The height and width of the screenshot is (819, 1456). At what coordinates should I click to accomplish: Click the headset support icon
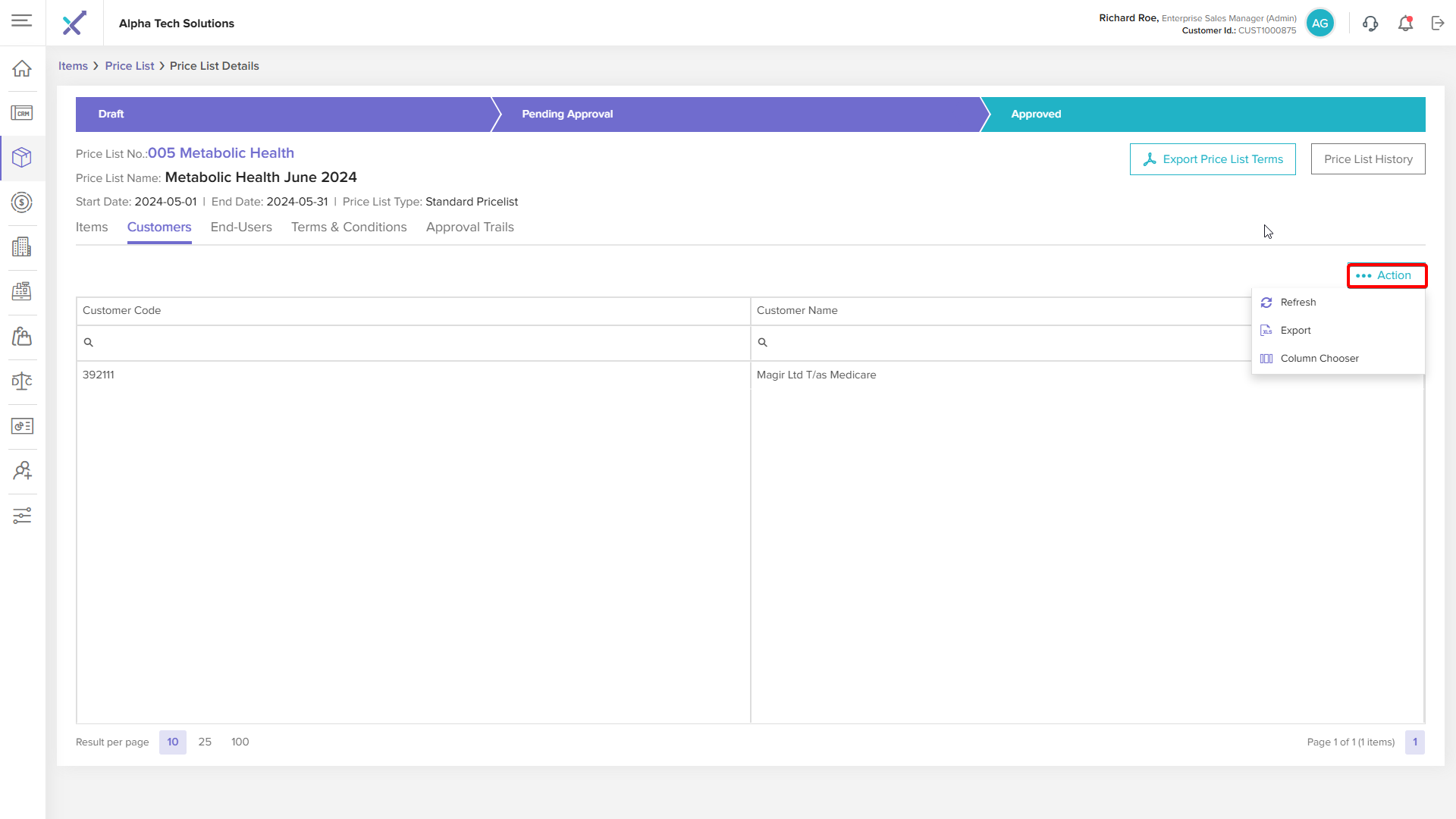[x=1370, y=24]
